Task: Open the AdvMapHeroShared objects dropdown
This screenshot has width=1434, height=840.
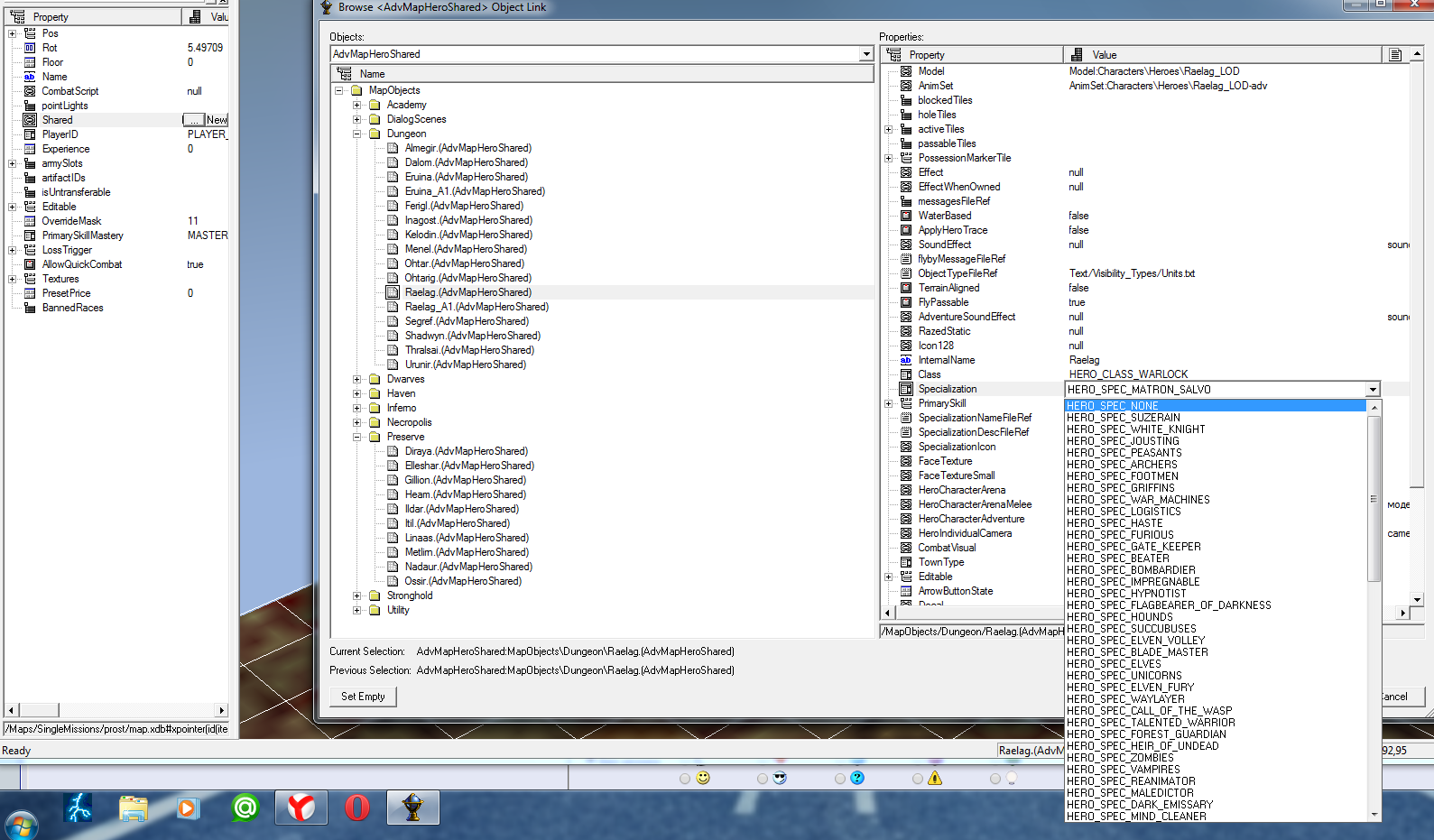Action: click(866, 54)
